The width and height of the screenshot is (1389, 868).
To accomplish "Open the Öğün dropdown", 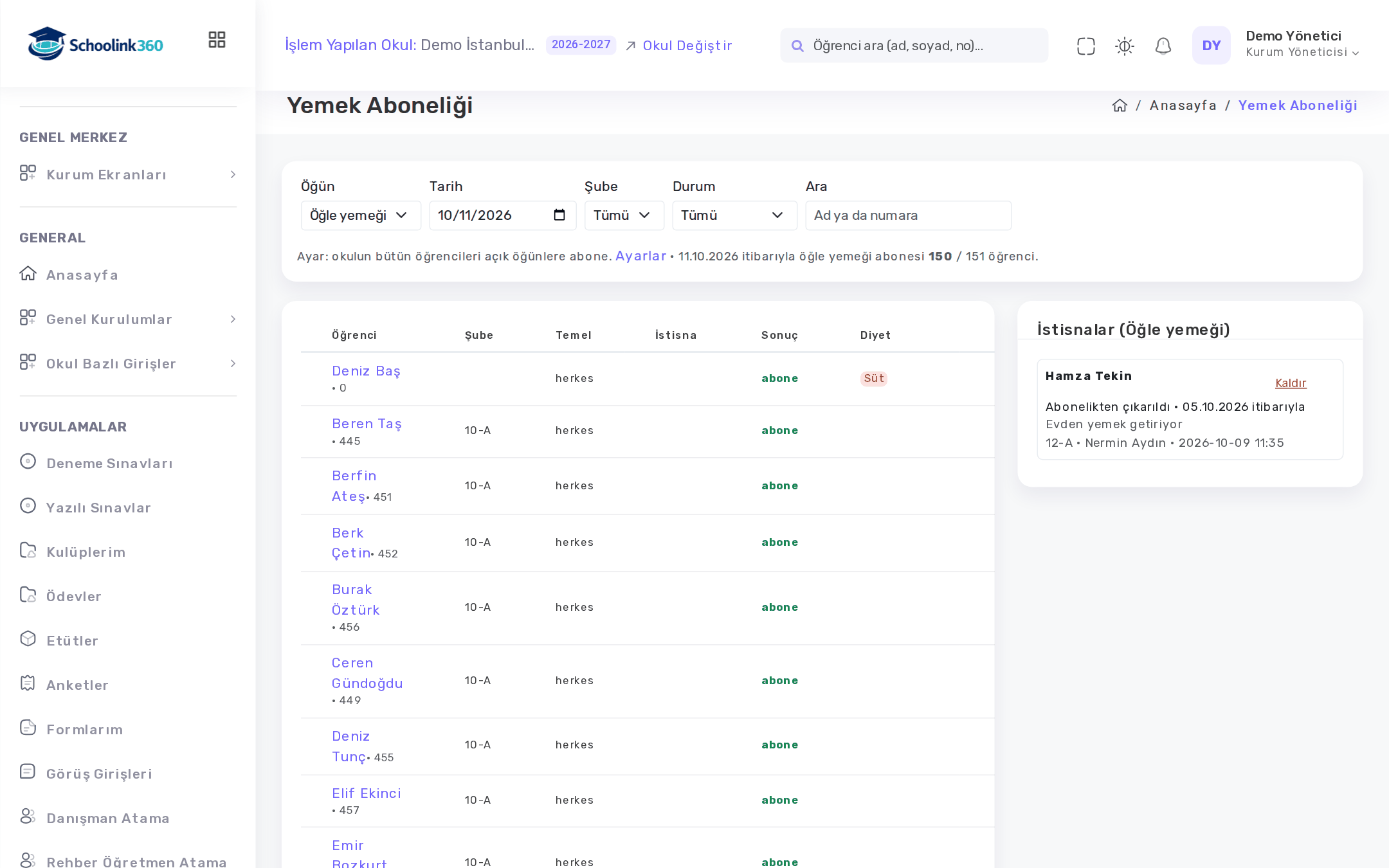I will 361,215.
